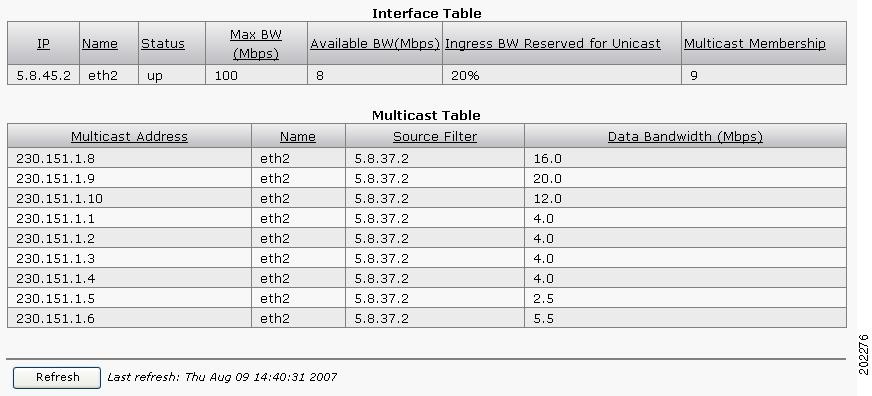Click multicast address 230.151.1.1 row
This screenshot has height=396, width=872.
(427, 219)
